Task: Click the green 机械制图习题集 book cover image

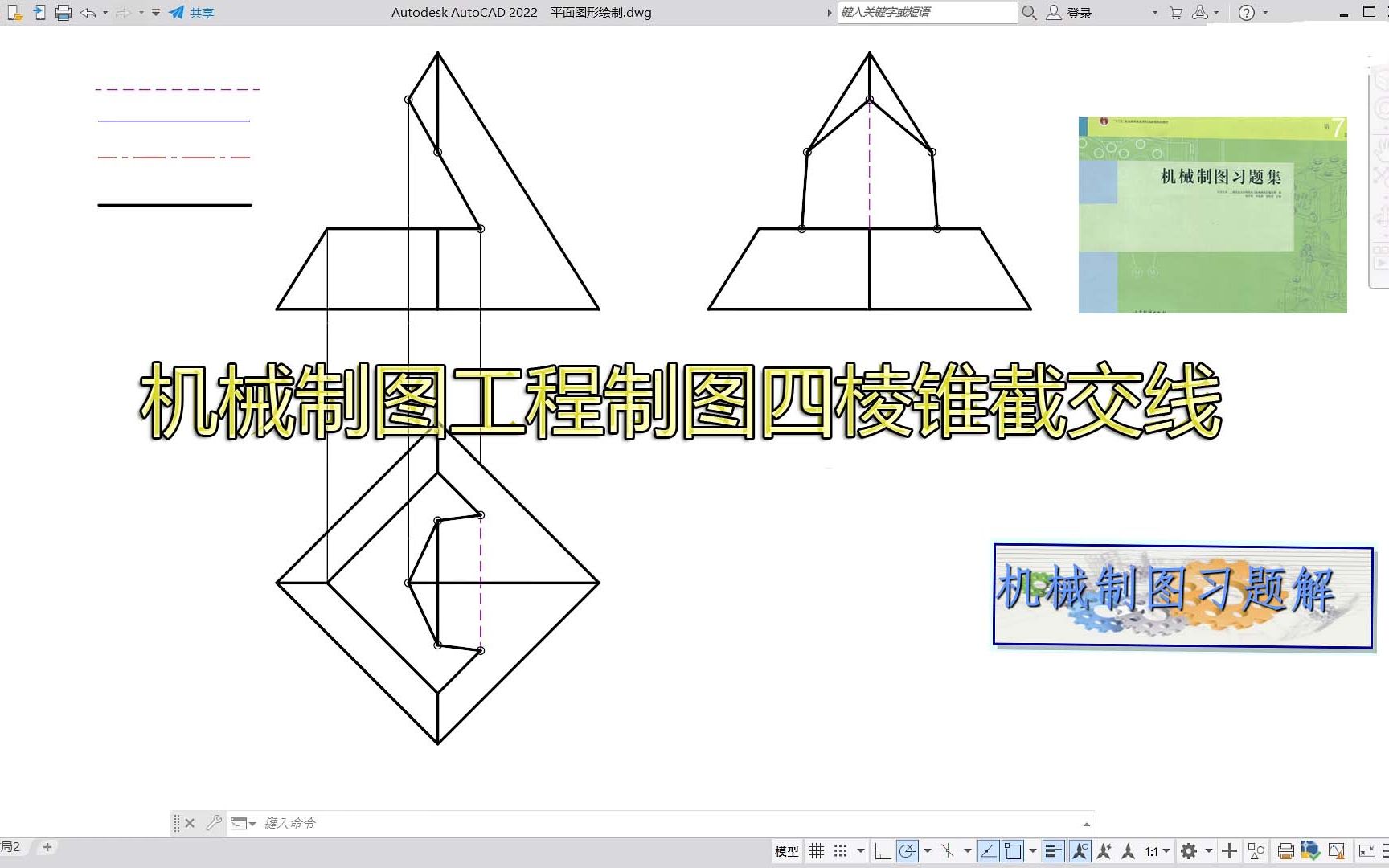Action: tap(1212, 215)
